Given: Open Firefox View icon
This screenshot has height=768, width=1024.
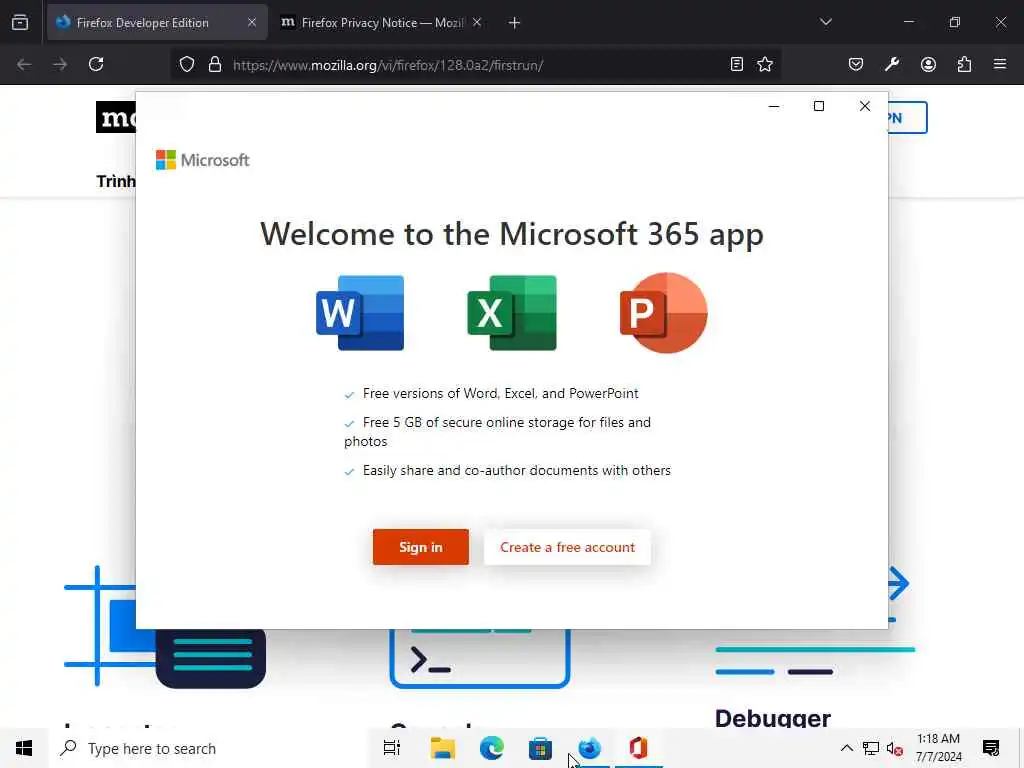Looking at the screenshot, I should tap(20, 22).
